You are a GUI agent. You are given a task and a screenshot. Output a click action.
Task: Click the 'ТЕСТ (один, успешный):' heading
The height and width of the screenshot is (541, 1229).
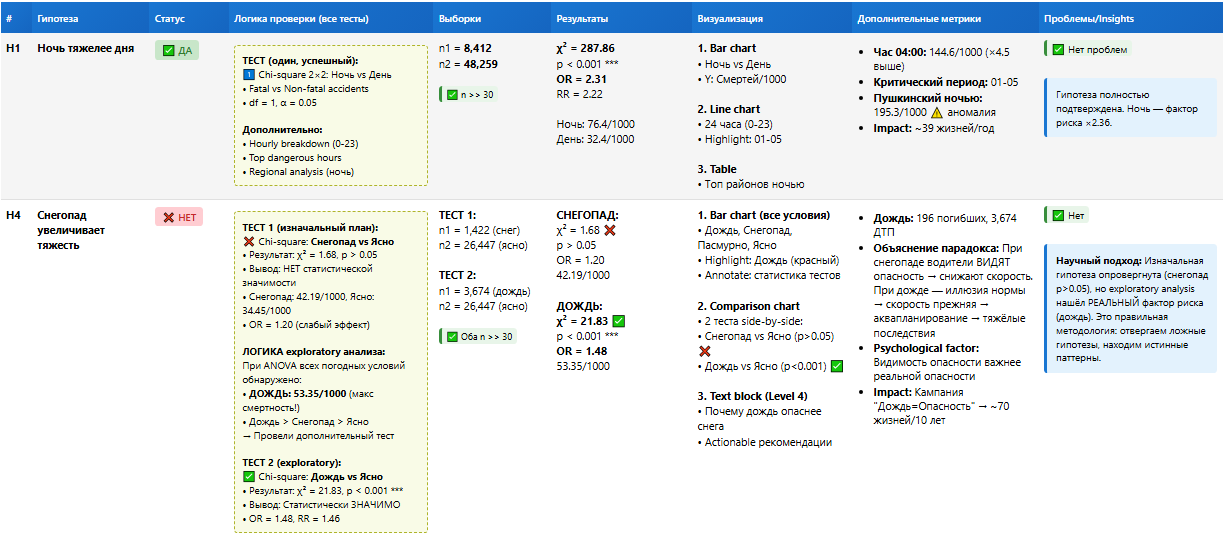(x=300, y=61)
